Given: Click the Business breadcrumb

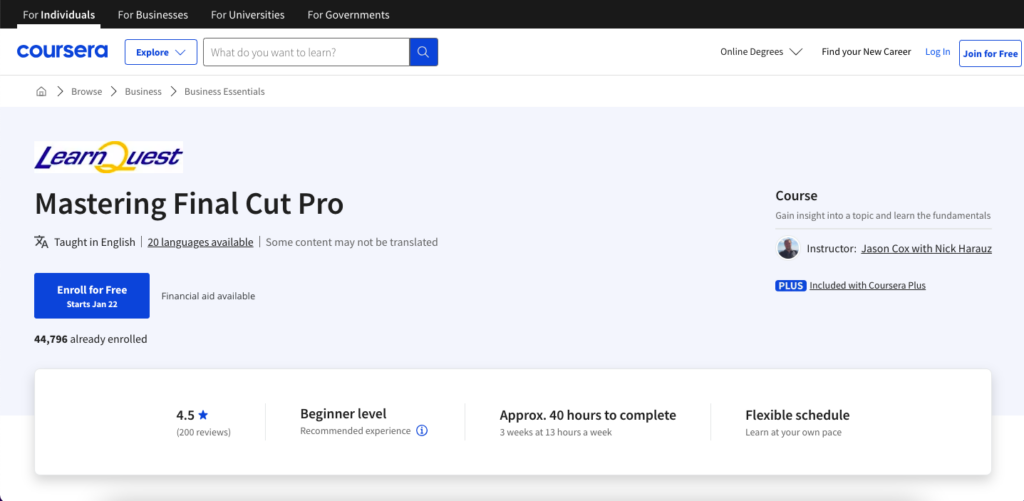Looking at the screenshot, I should click(x=143, y=91).
